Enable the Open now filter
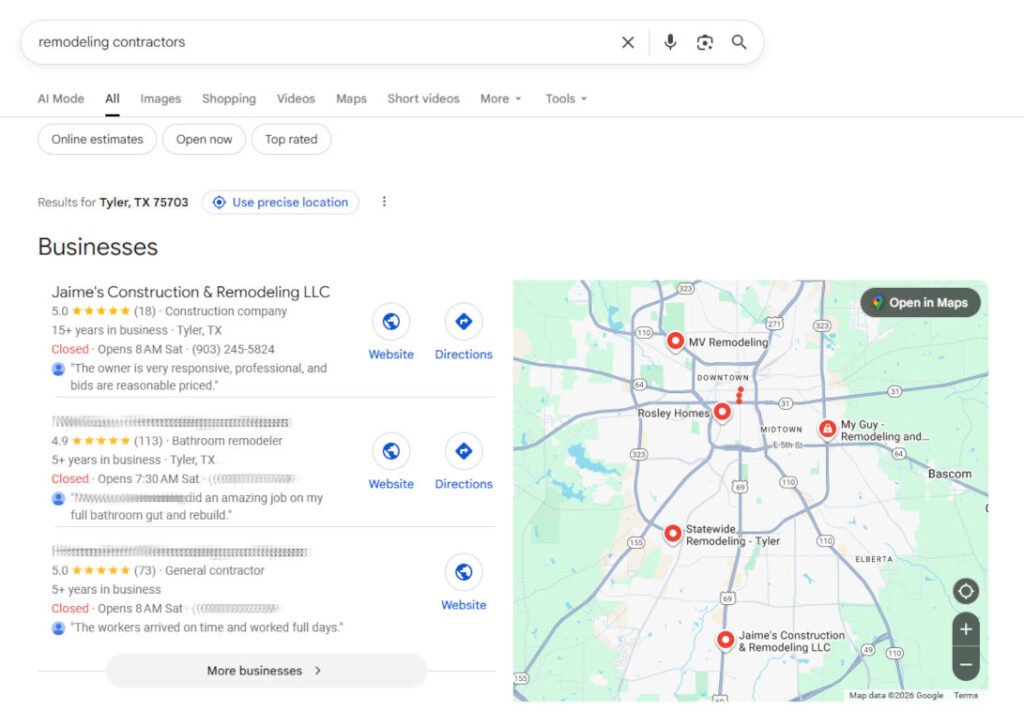Viewport: 1024px width, 726px height. [204, 139]
